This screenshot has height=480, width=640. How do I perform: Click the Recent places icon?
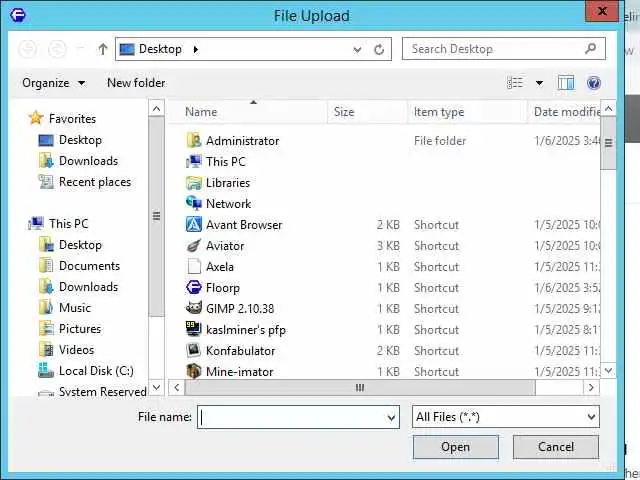tap(46, 182)
